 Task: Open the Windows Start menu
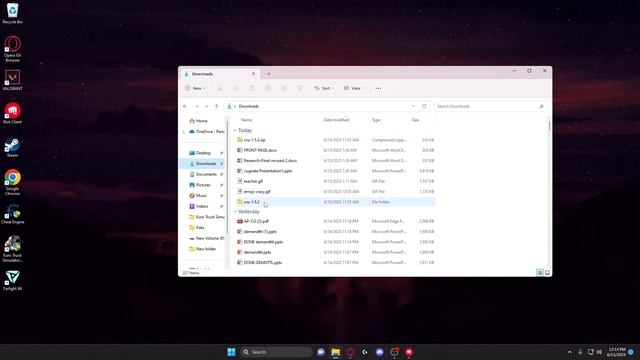point(231,352)
